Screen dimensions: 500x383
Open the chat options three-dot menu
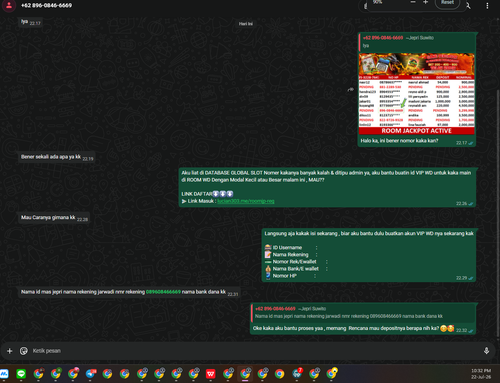point(487,6)
